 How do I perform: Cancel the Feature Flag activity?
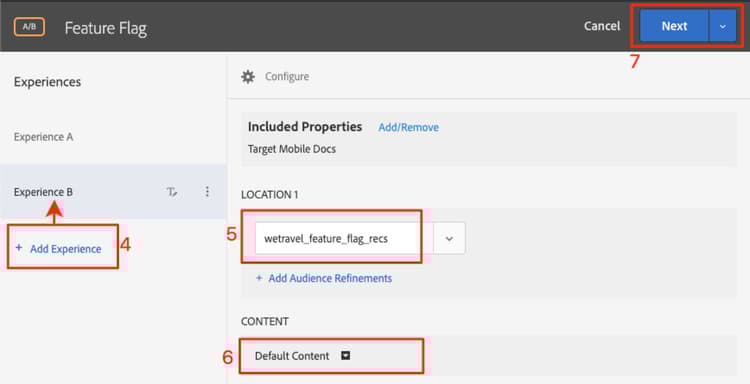[x=602, y=26]
